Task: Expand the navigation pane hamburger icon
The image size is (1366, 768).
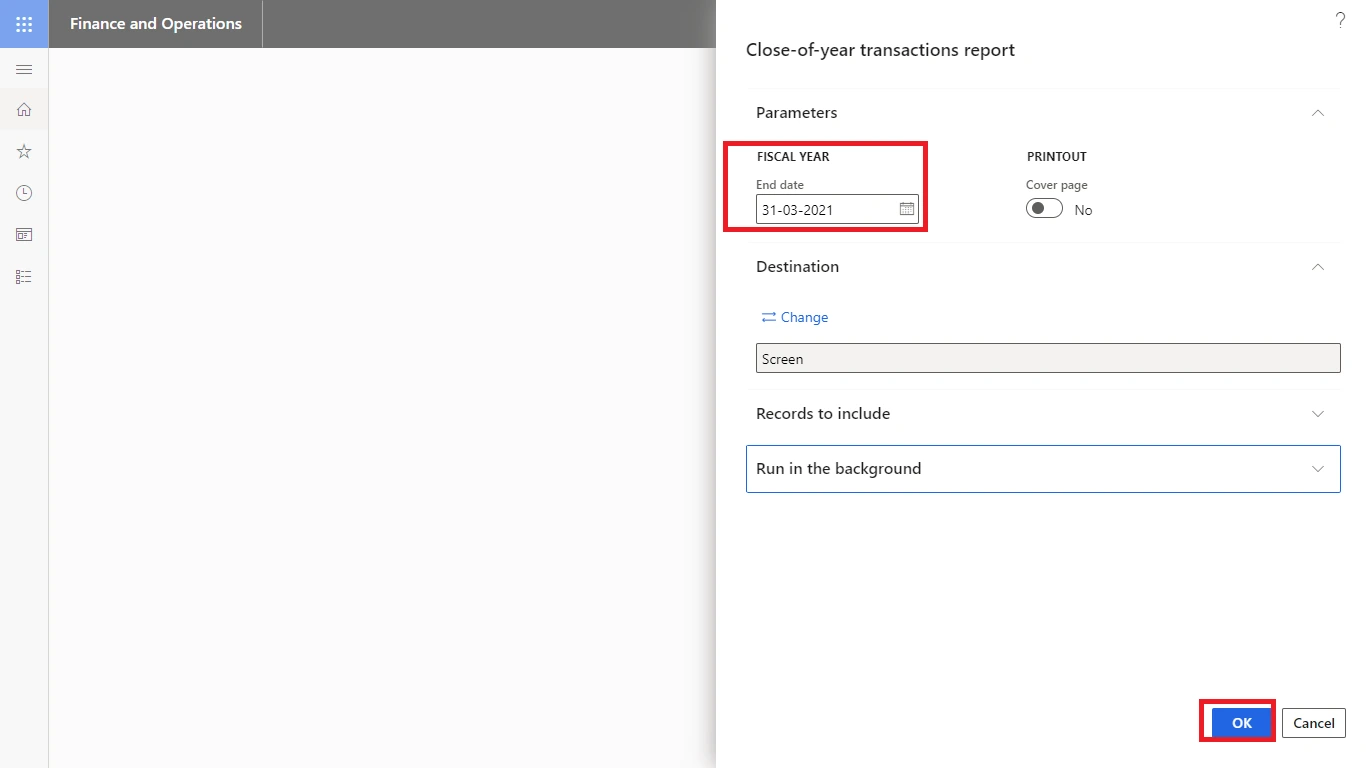Action: (24, 69)
